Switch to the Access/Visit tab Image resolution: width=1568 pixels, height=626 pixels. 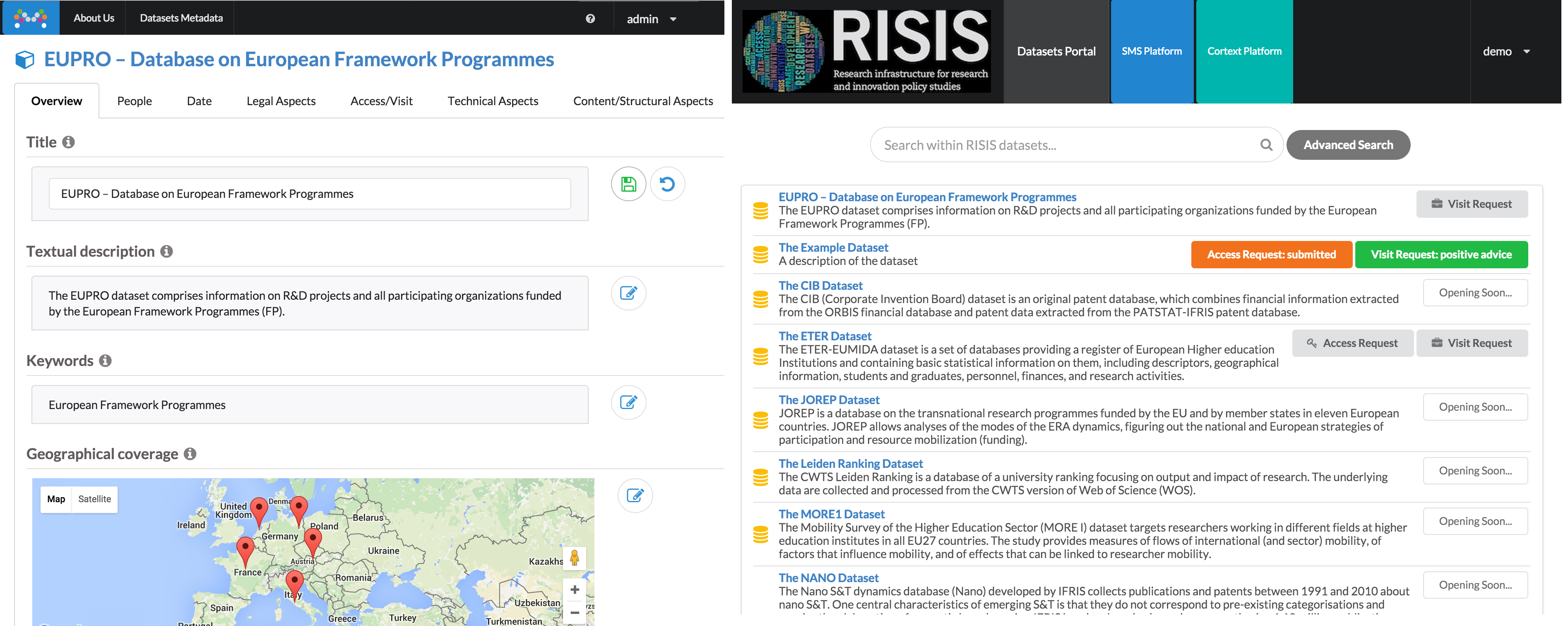tap(381, 101)
